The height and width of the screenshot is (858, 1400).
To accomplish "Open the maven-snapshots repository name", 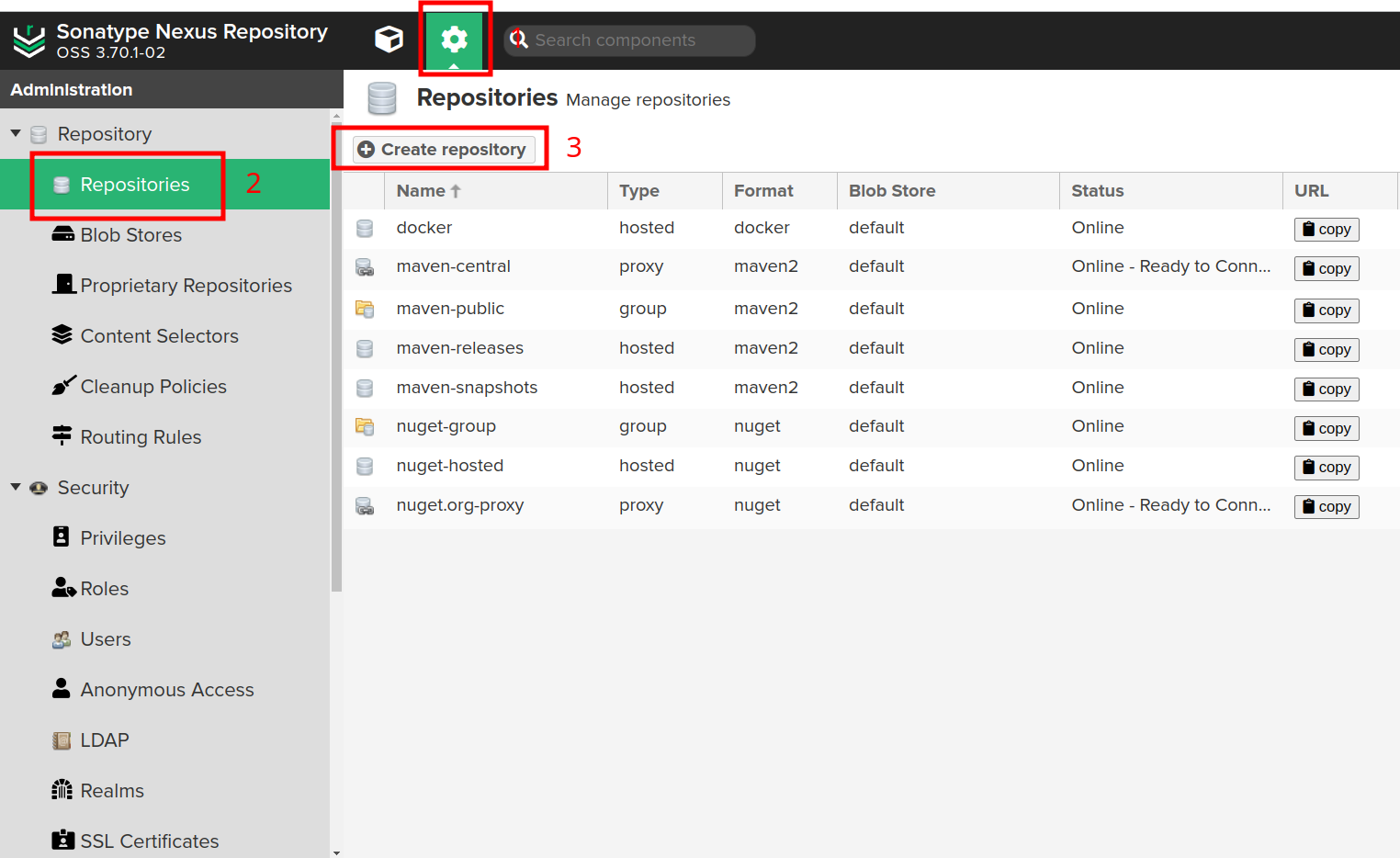I will click(x=467, y=388).
